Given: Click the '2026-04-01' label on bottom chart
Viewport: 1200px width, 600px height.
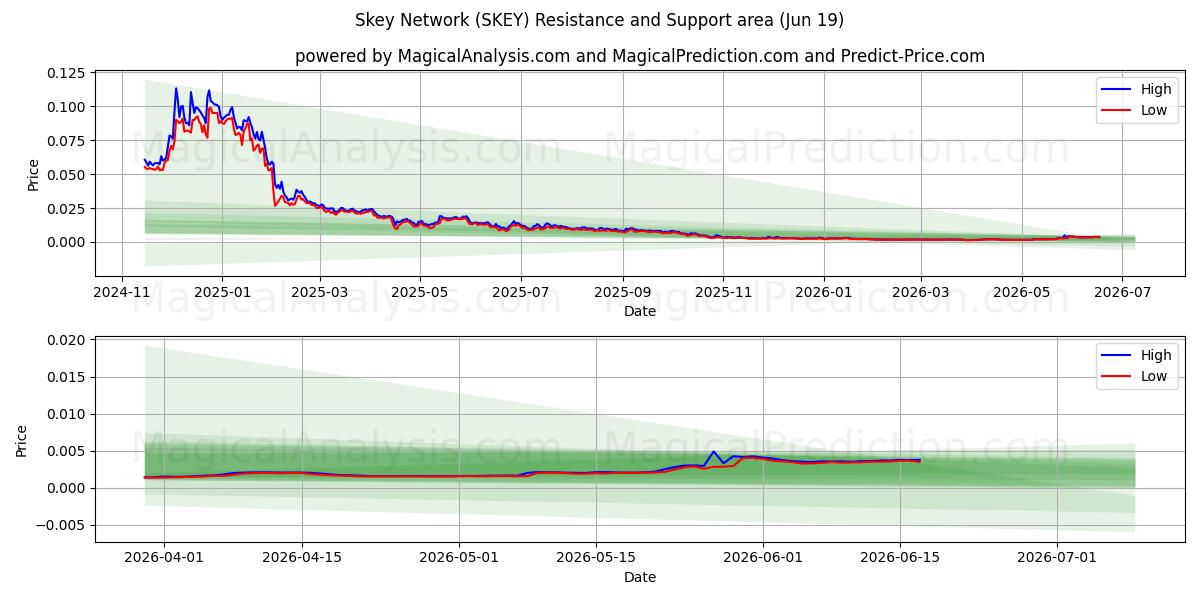Looking at the screenshot, I should click(x=164, y=558).
